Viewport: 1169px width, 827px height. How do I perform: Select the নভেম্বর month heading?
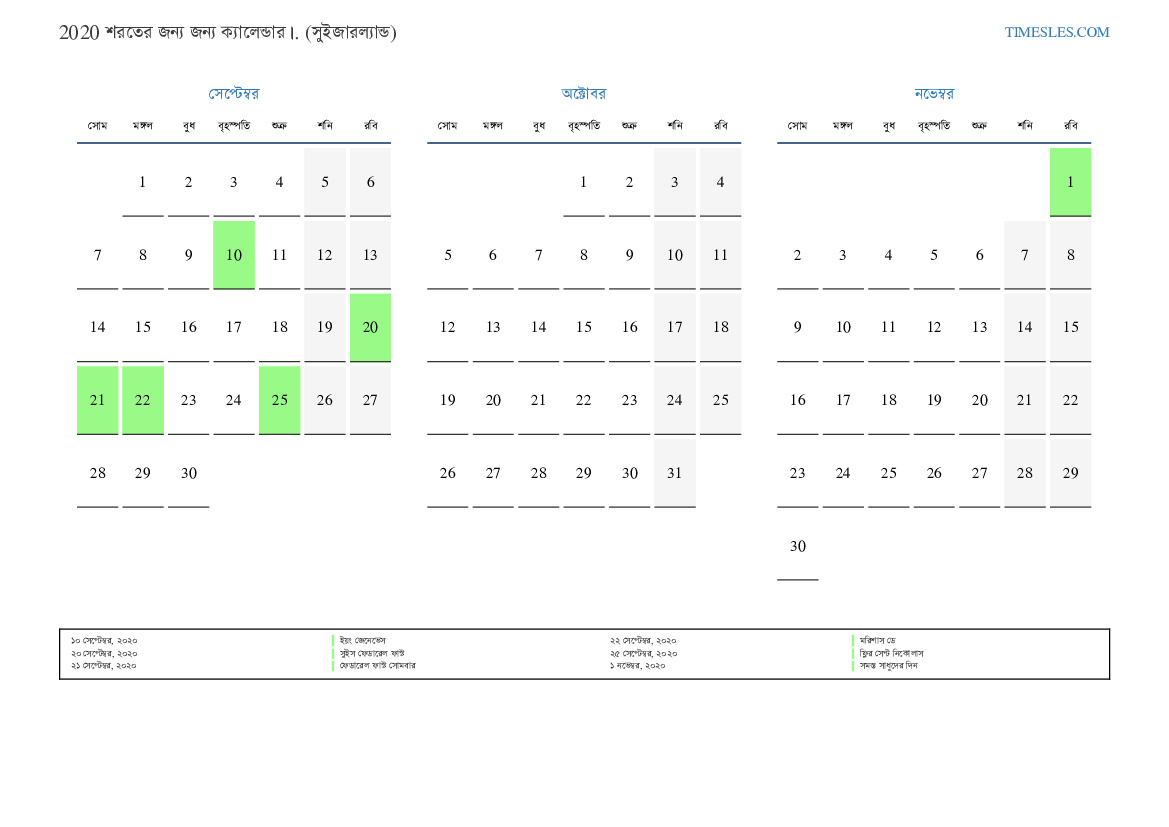pos(934,94)
